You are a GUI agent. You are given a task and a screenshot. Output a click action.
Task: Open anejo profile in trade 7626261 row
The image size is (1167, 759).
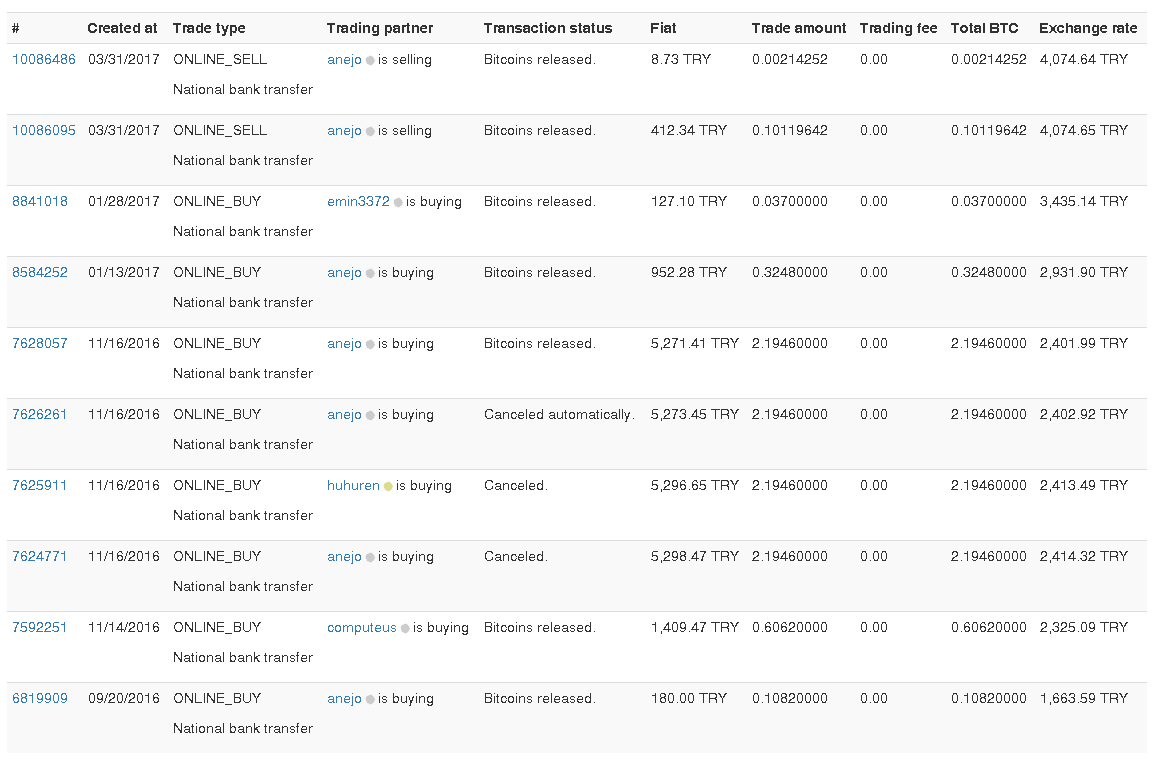point(344,414)
